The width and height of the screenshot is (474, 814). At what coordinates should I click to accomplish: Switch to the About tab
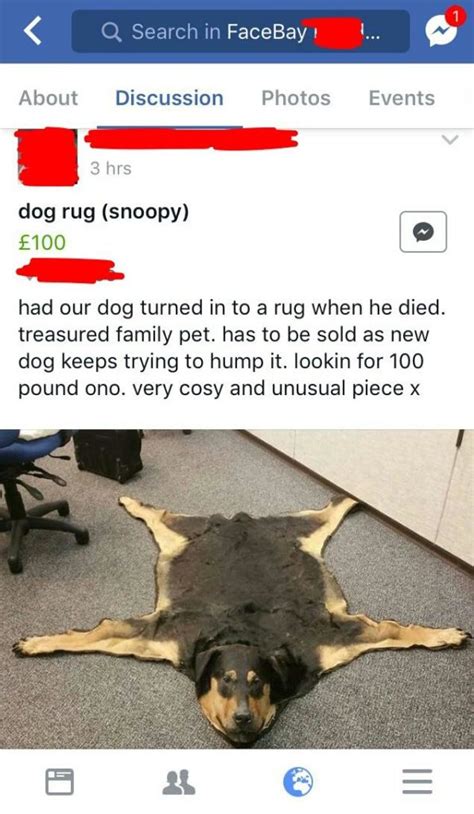click(48, 98)
